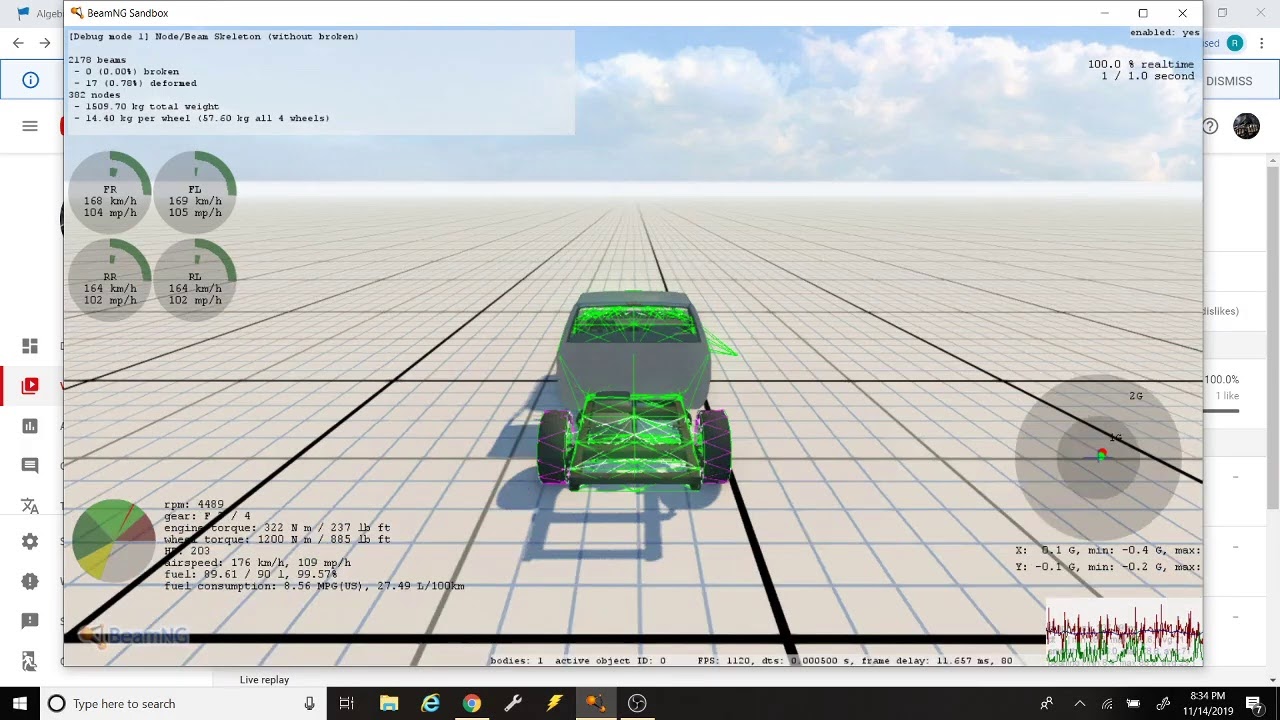The image size is (1280, 720).
Task: Open the YouTube channel avatar menu
Action: point(1246,126)
